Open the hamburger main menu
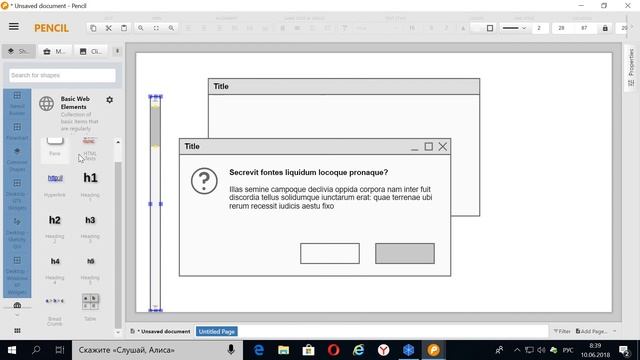 pos(14,27)
